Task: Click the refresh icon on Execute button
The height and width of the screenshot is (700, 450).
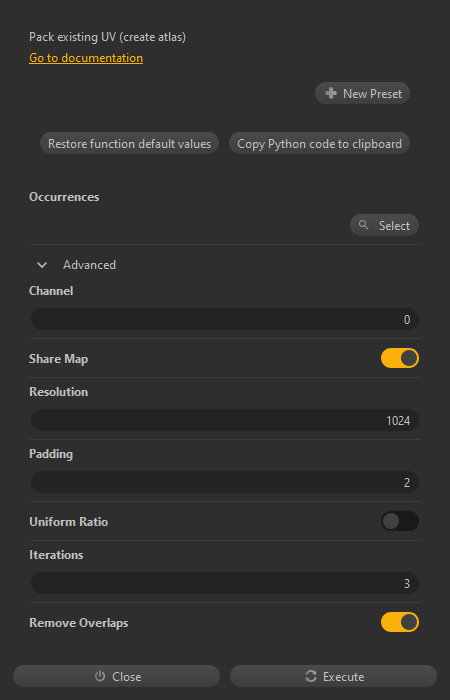Action: (311, 676)
